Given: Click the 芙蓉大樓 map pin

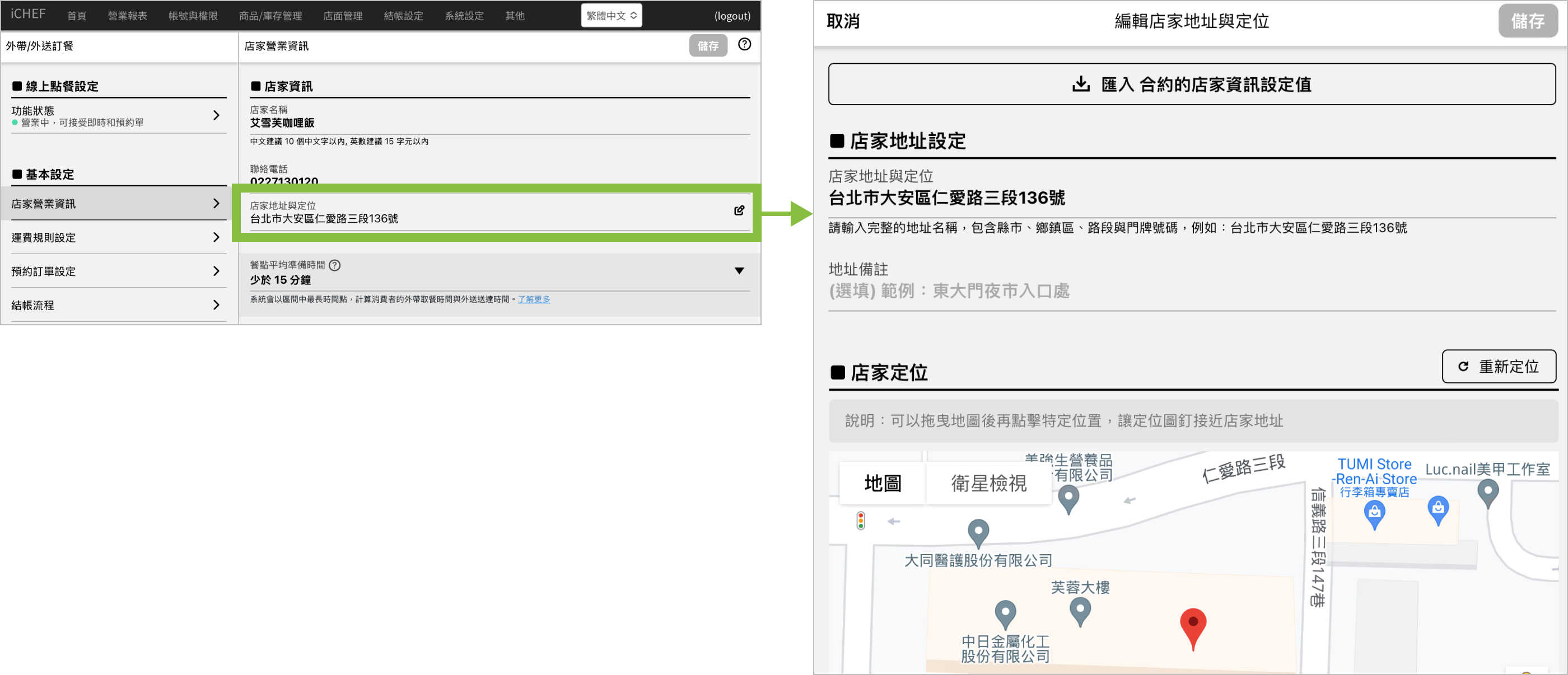Looking at the screenshot, I should pos(1080,610).
